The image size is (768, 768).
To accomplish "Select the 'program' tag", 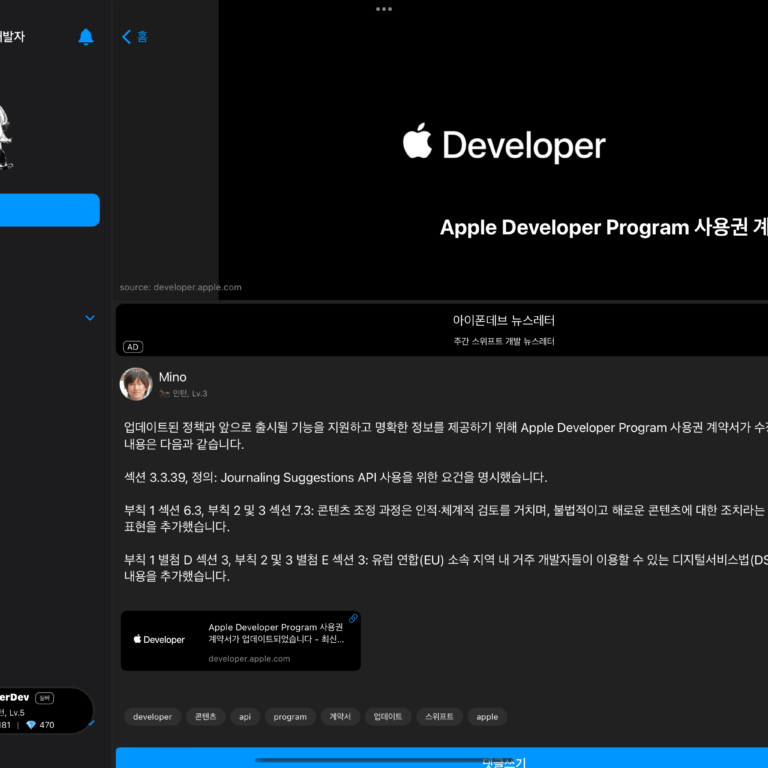I will tap(290, 717).
